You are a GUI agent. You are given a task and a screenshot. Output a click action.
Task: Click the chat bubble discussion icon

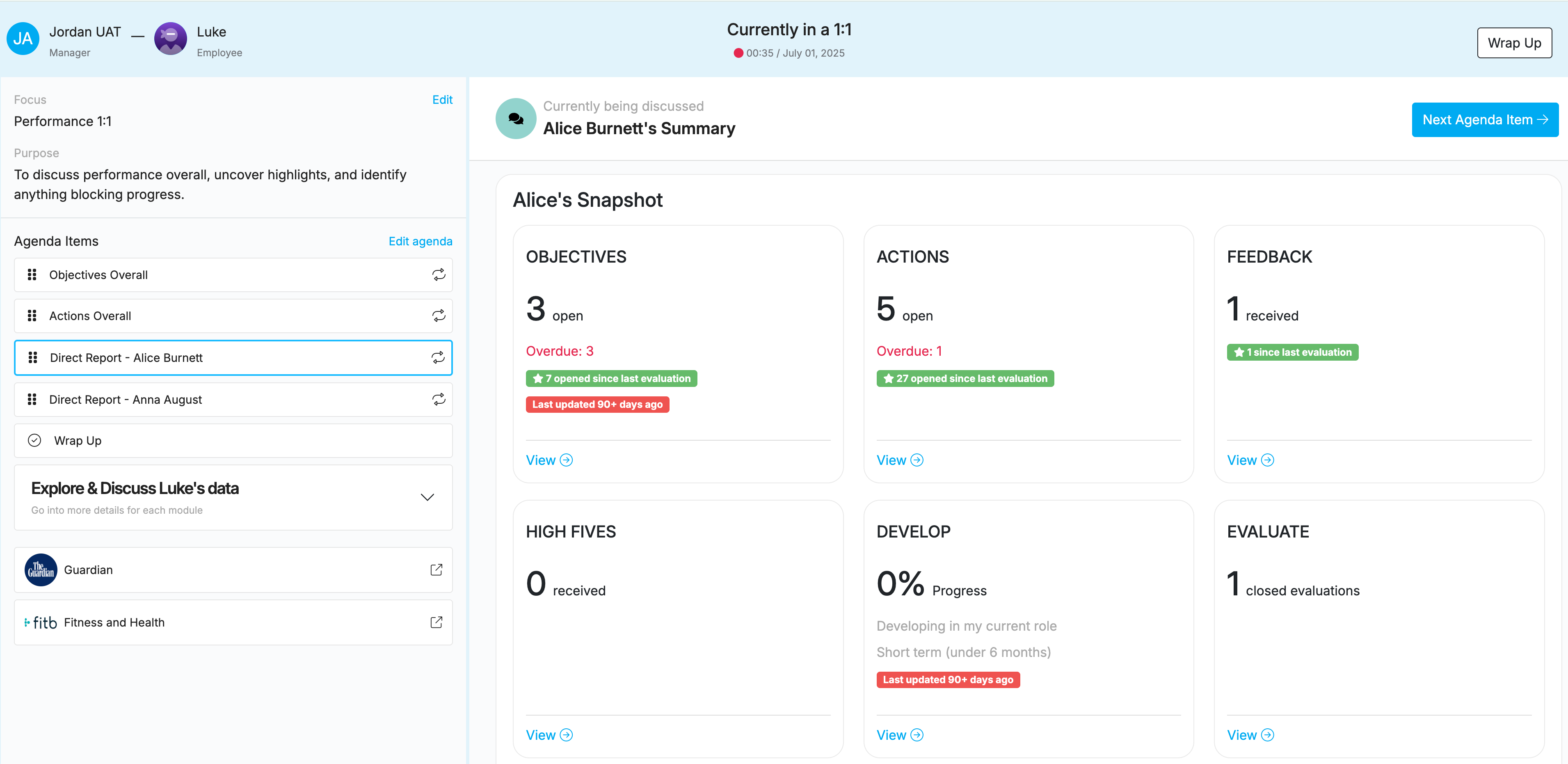[516, 119]
